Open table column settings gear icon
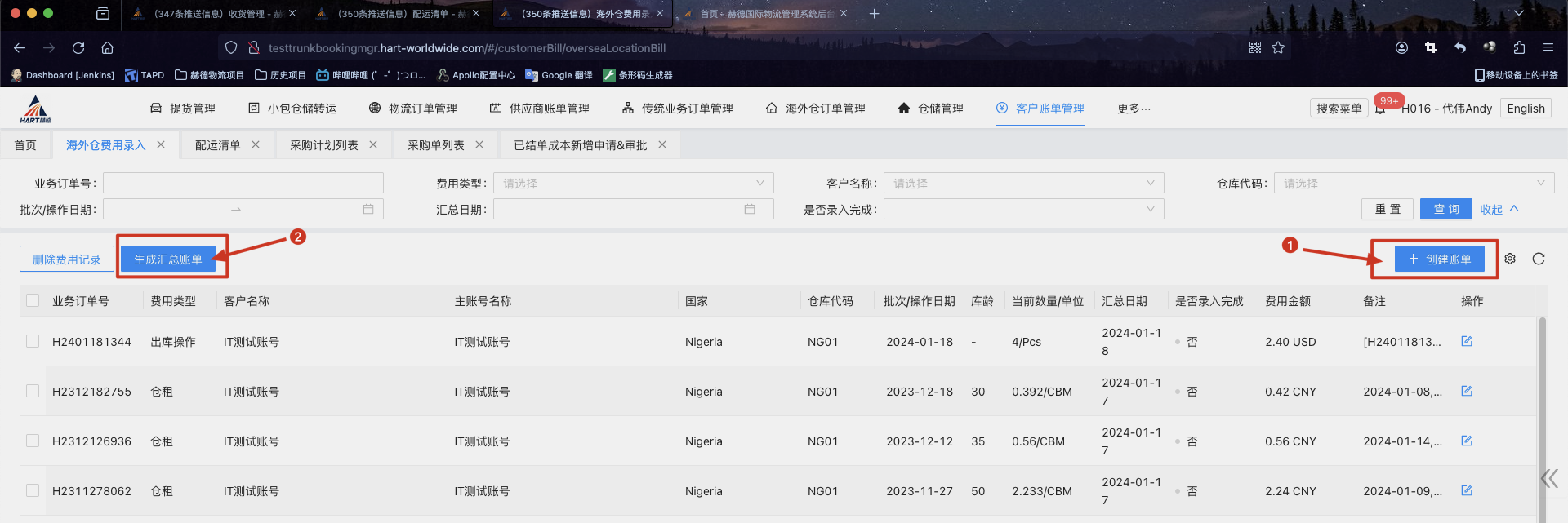Screen dimensions: 1568x523 click(x=1510, y=259)
